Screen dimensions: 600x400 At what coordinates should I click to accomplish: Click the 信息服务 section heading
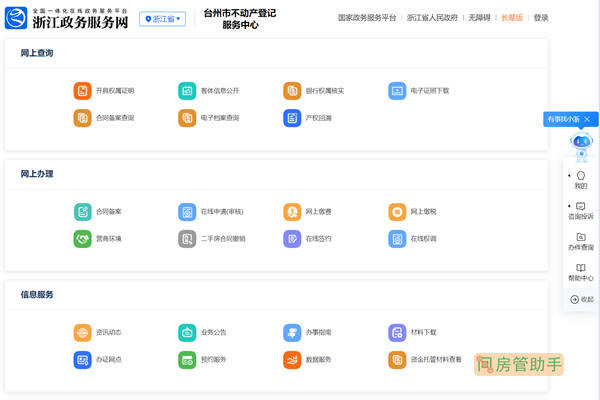(x=37, y=294)
